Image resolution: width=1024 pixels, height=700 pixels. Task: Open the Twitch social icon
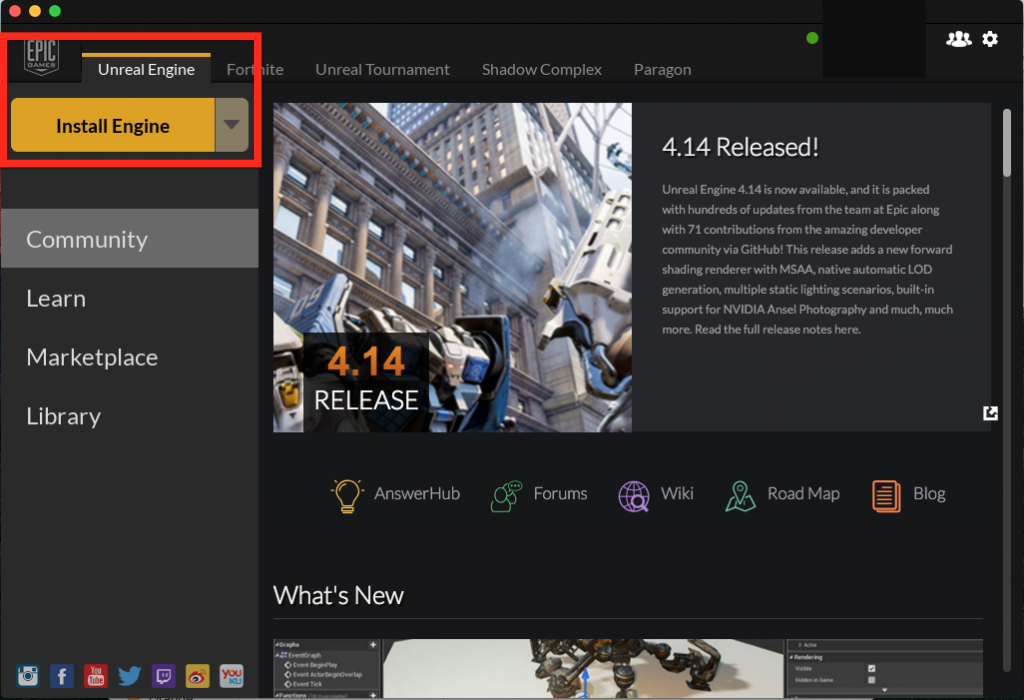point(163,675)
